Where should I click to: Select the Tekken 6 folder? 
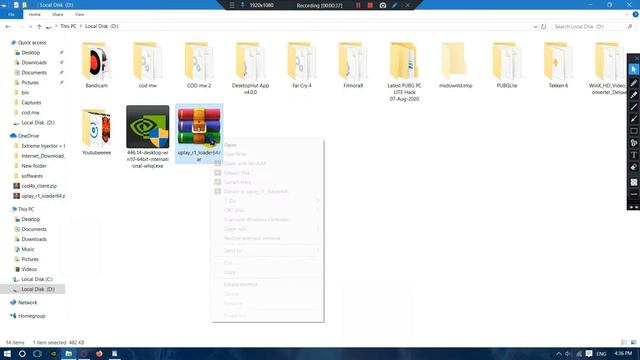558,65
